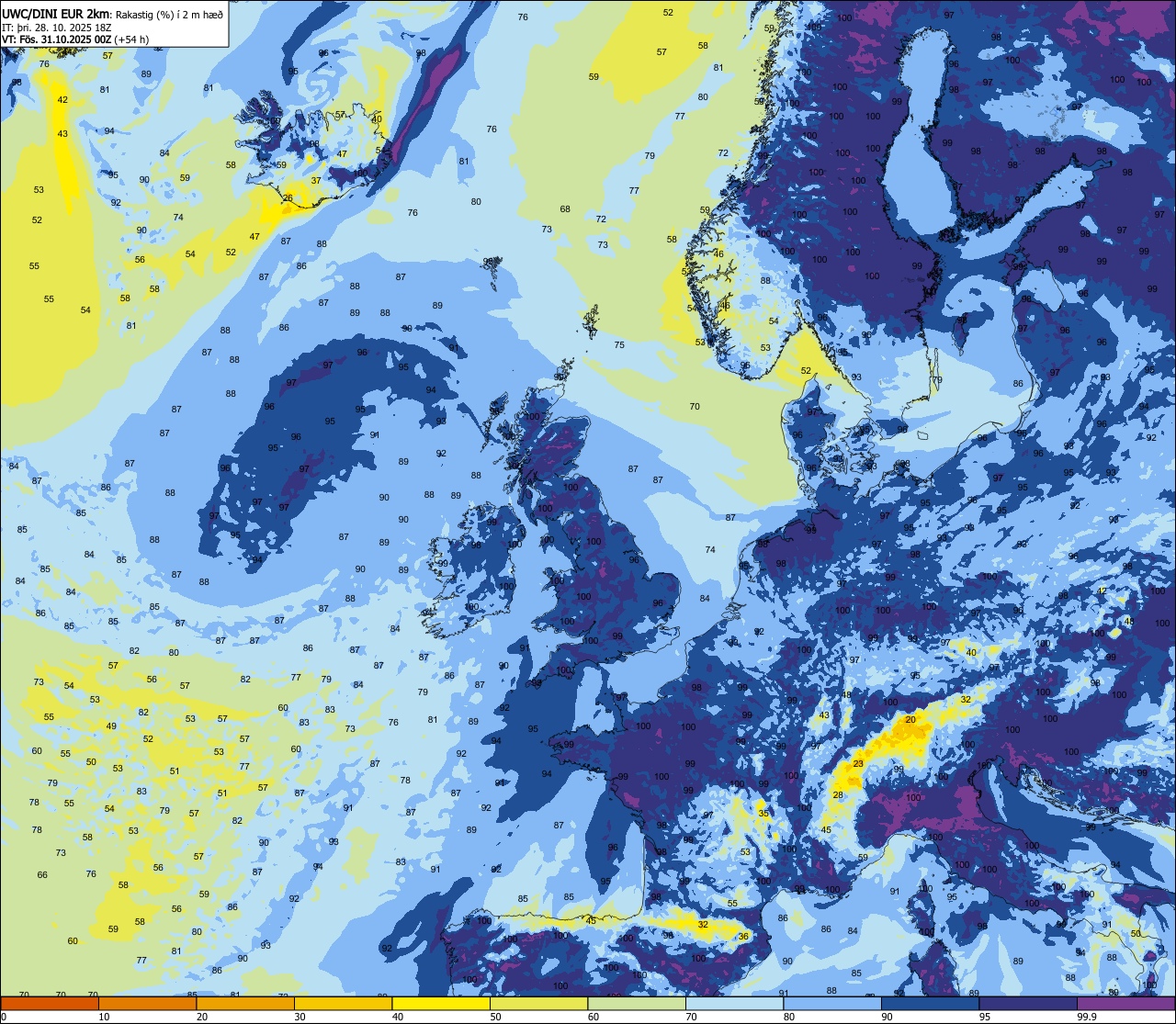1176x1024 pixels.
Task: Click the '28' humidity value in the southwestern Alps
Action: pyautogui.click(x=838, y=794)
